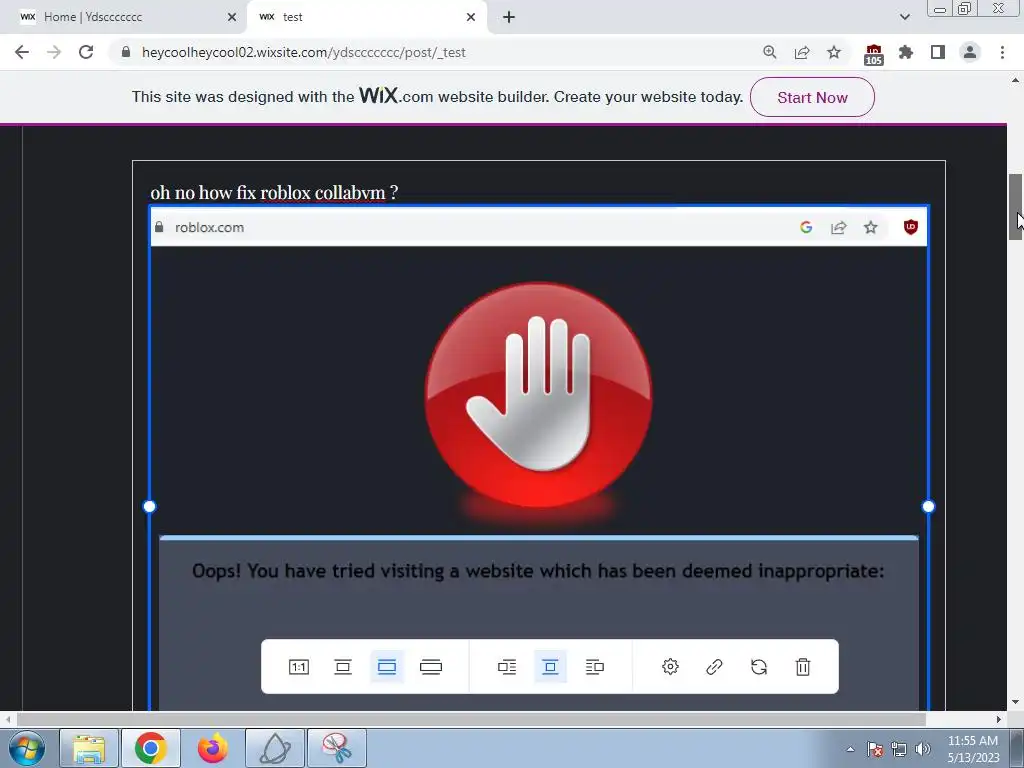Replace the image
The image size is (1024, 768).
pyautogui.click(x=759, y=667)
